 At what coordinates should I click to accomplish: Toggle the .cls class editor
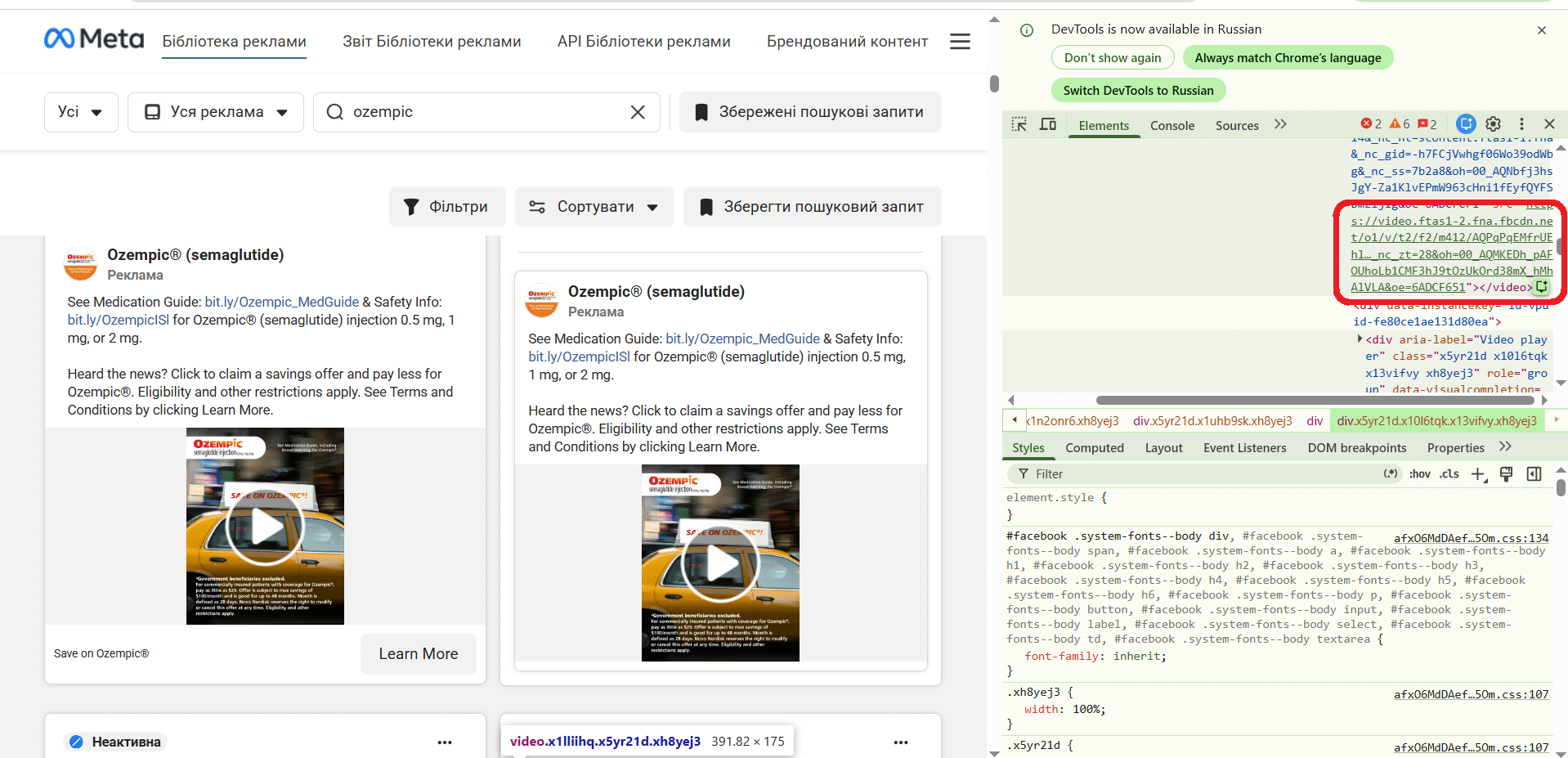(x=1449, y=474)
